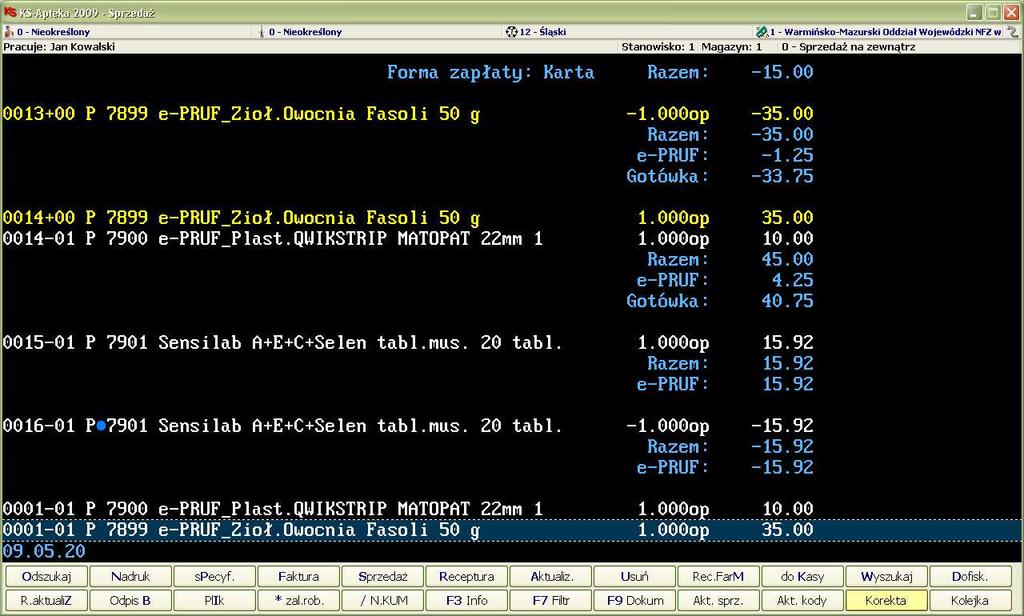Click the Razem amount 45.00
1024x616 pixels.
pos(787,259)
